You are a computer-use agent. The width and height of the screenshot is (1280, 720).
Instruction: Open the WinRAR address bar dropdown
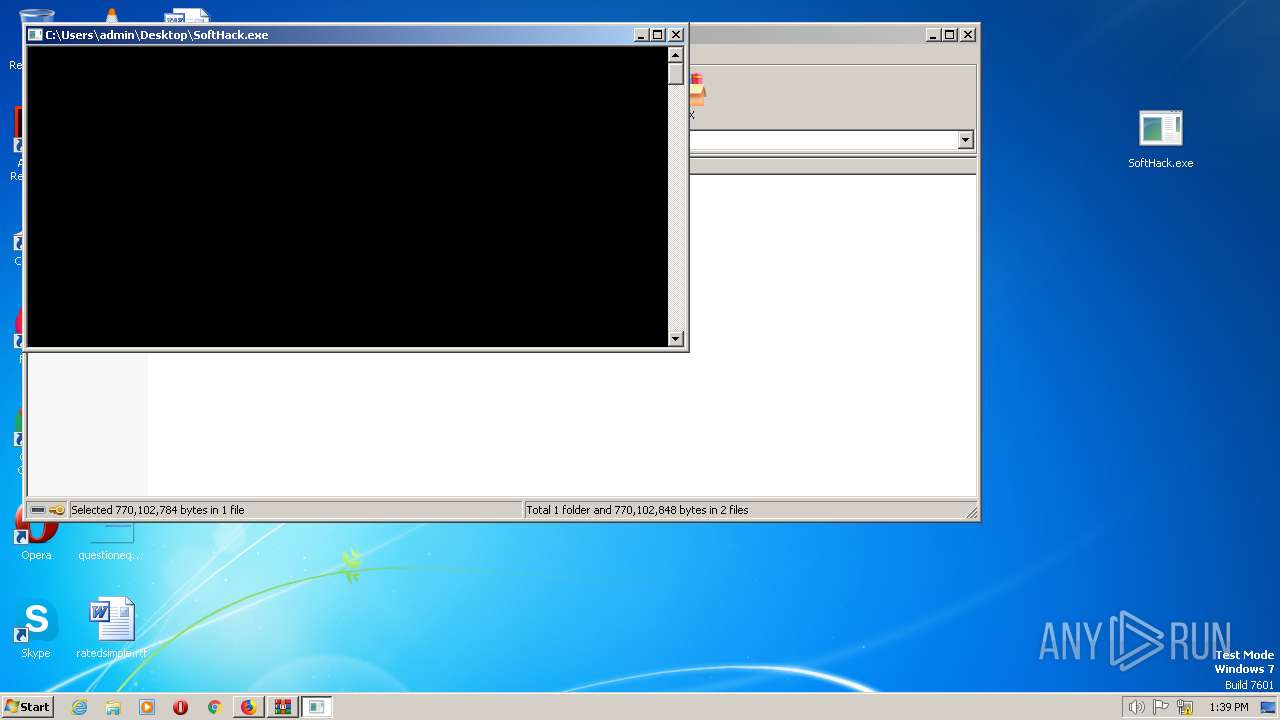point(965,140)
